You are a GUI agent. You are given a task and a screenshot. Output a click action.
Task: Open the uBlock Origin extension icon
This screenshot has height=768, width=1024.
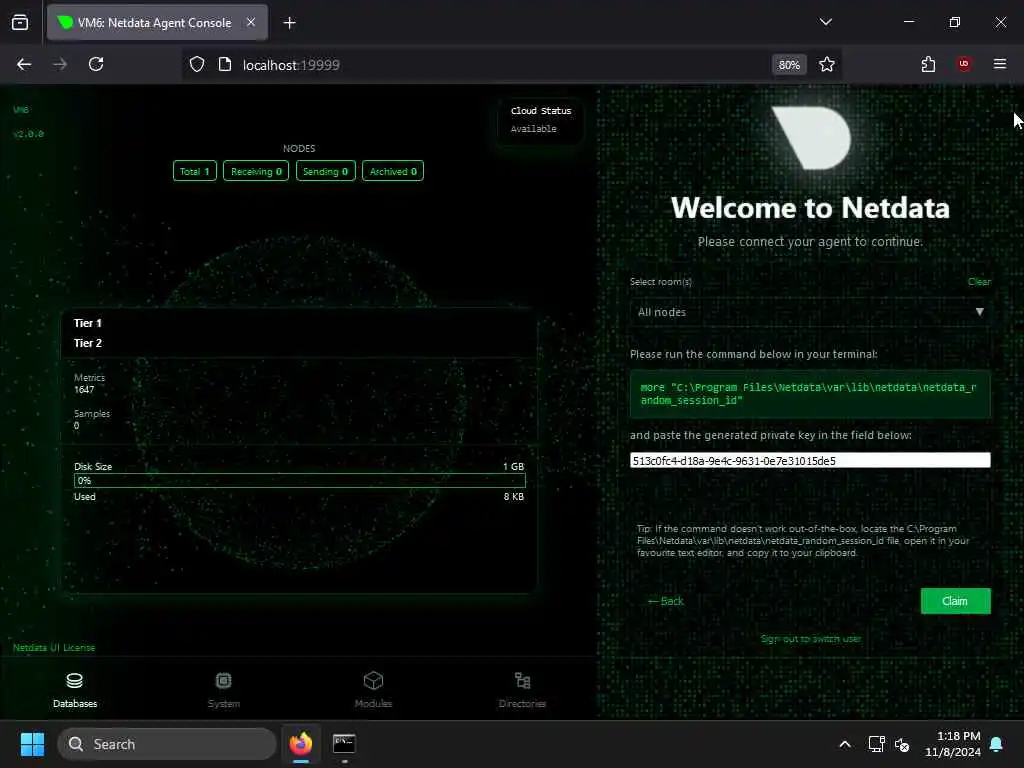point(964,64)
